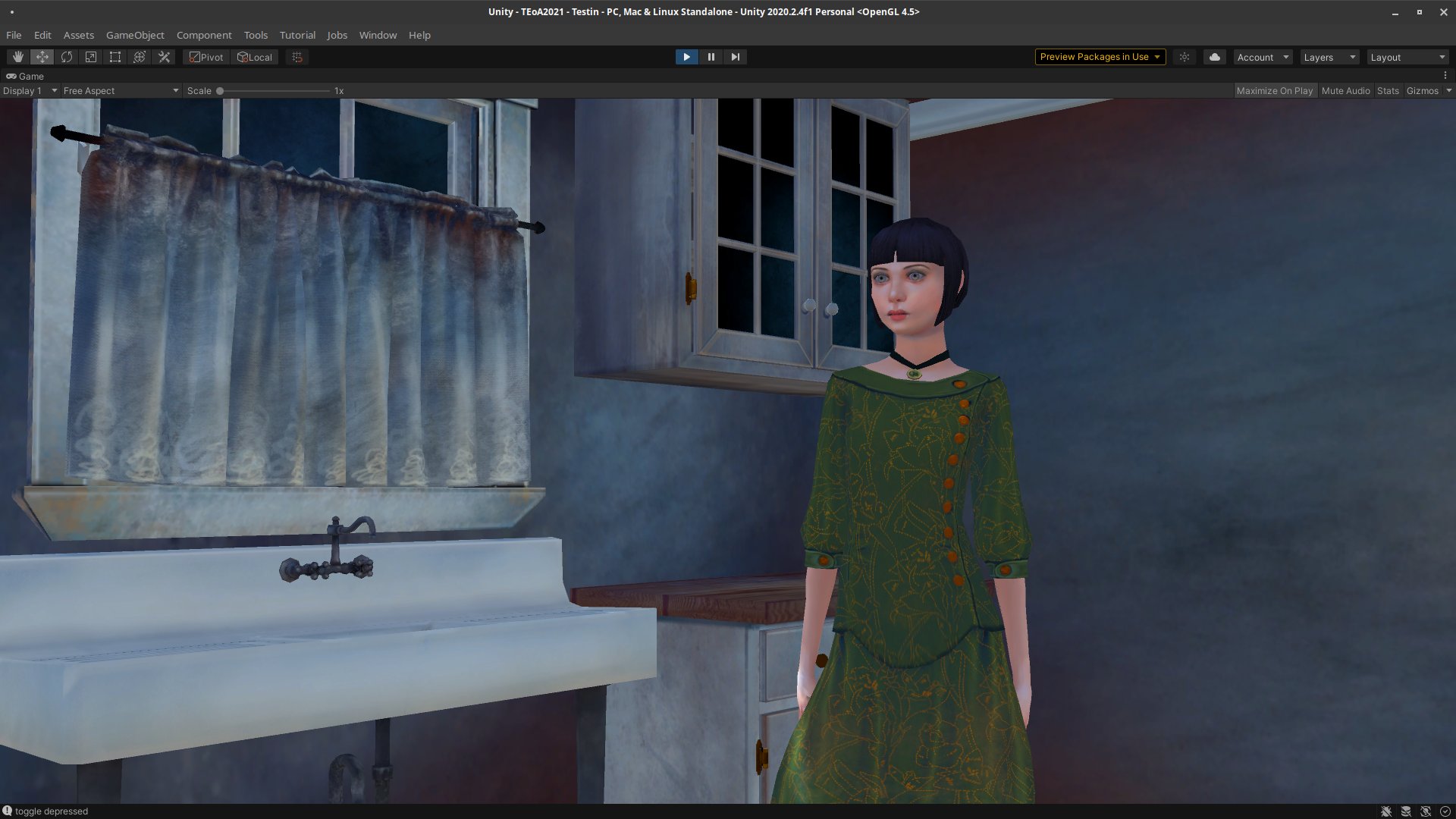Click the status bar message icon
Viewport: 1456px width, 819px height.
(7, 811)
